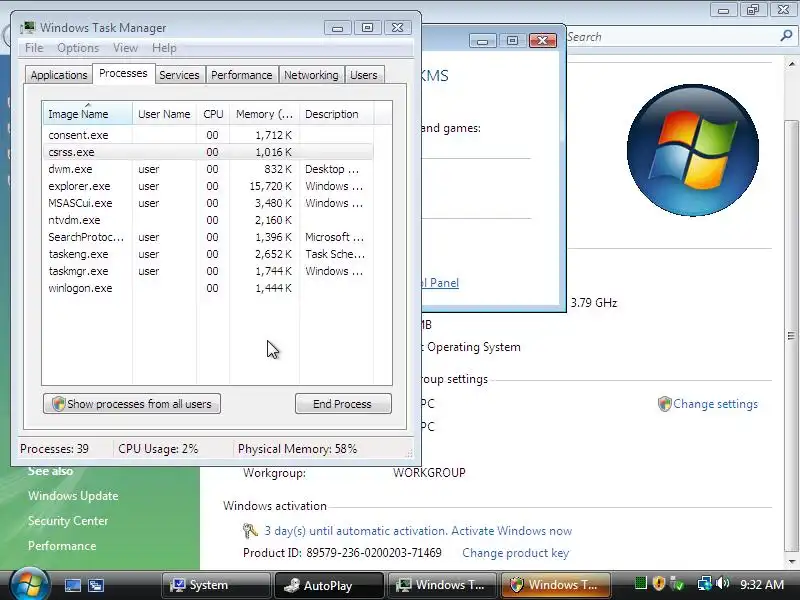800x600 pixels.
Task: Click the Search field in System window
Action: [672, 37]
